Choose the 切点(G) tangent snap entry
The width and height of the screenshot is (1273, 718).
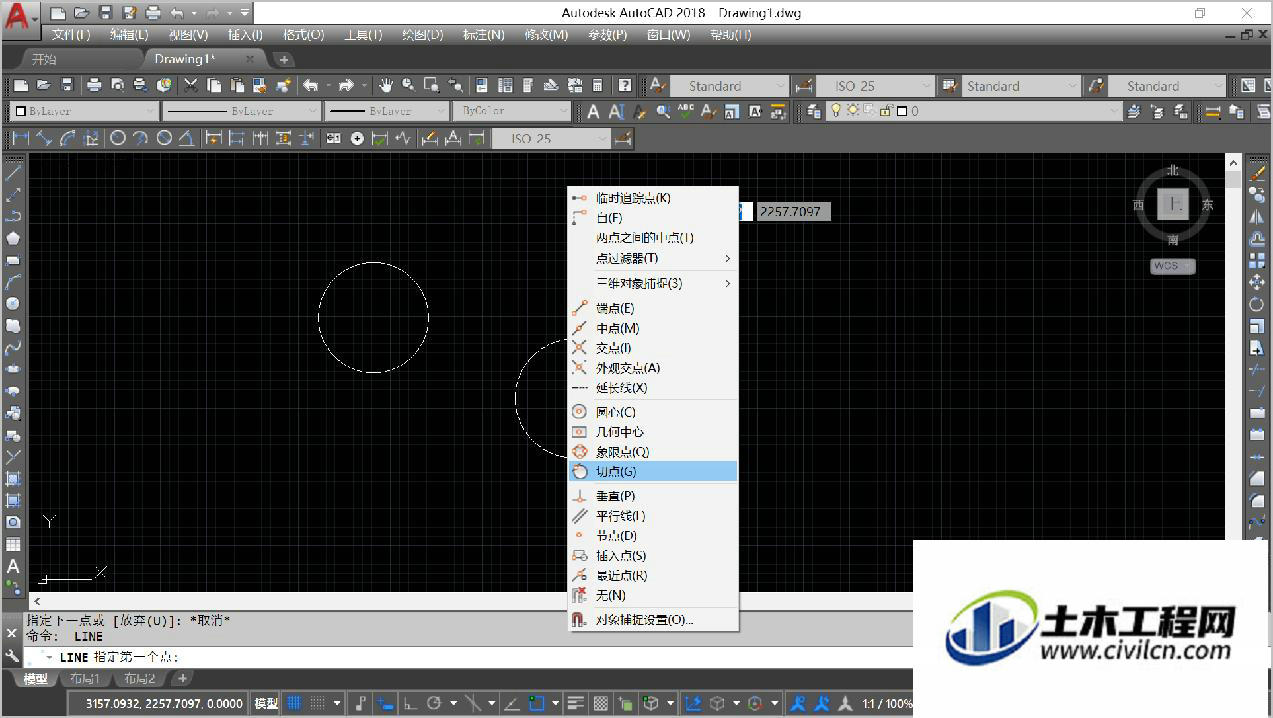tap(653, 471)
